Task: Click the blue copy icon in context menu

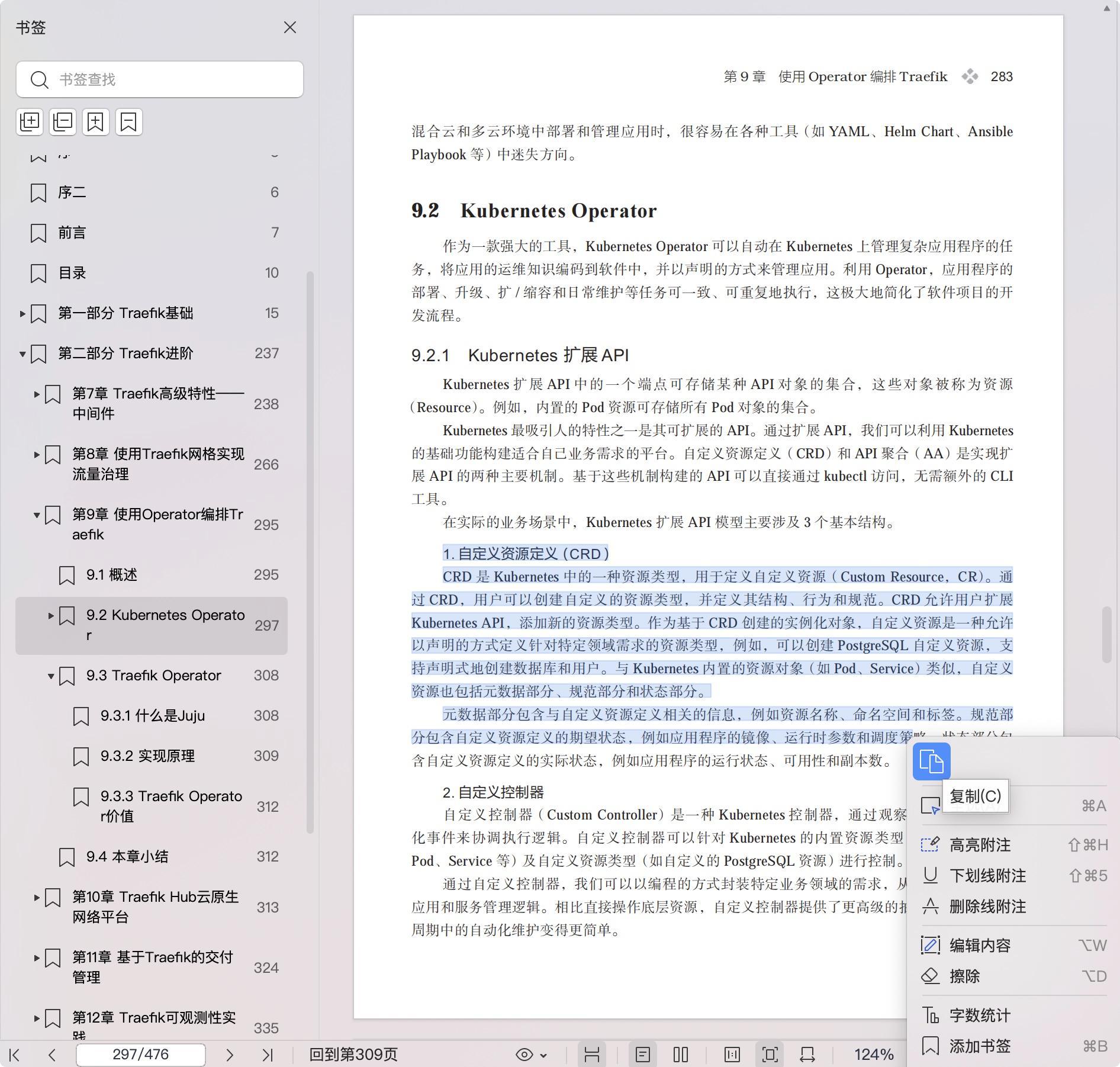Action: (931, 761)
